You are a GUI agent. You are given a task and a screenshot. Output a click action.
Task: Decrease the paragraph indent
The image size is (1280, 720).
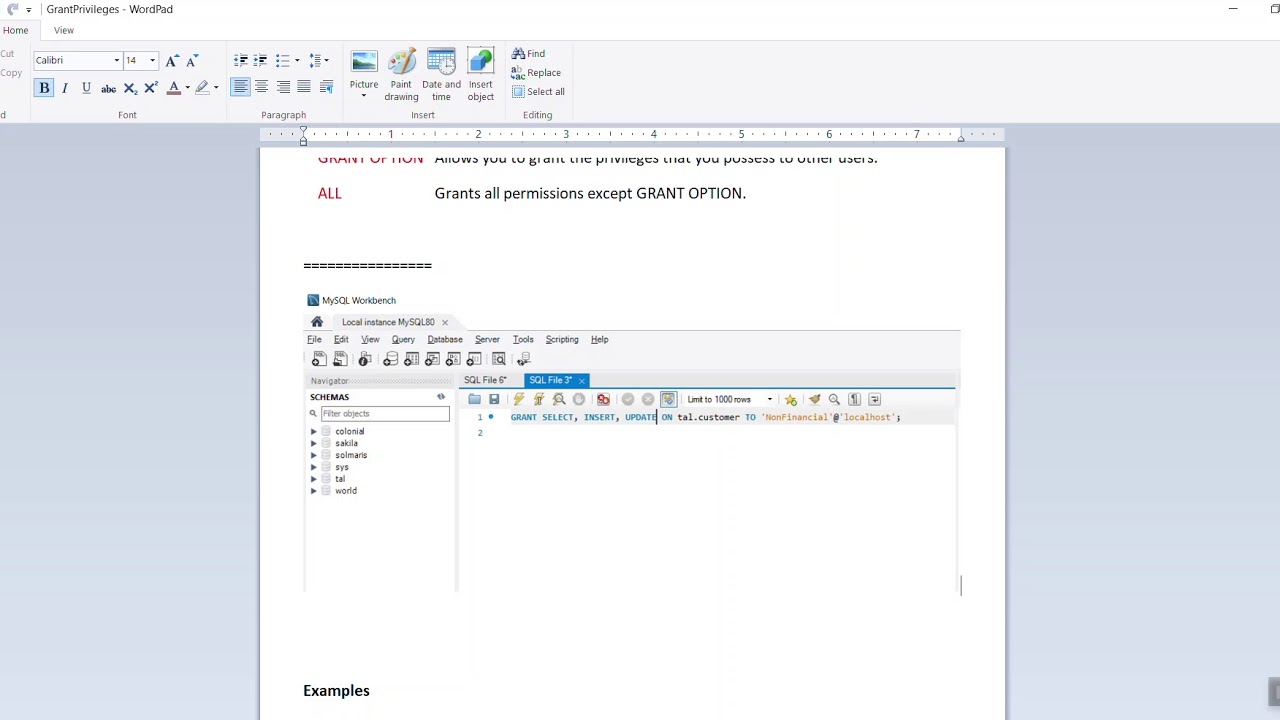tap(240, 61)
